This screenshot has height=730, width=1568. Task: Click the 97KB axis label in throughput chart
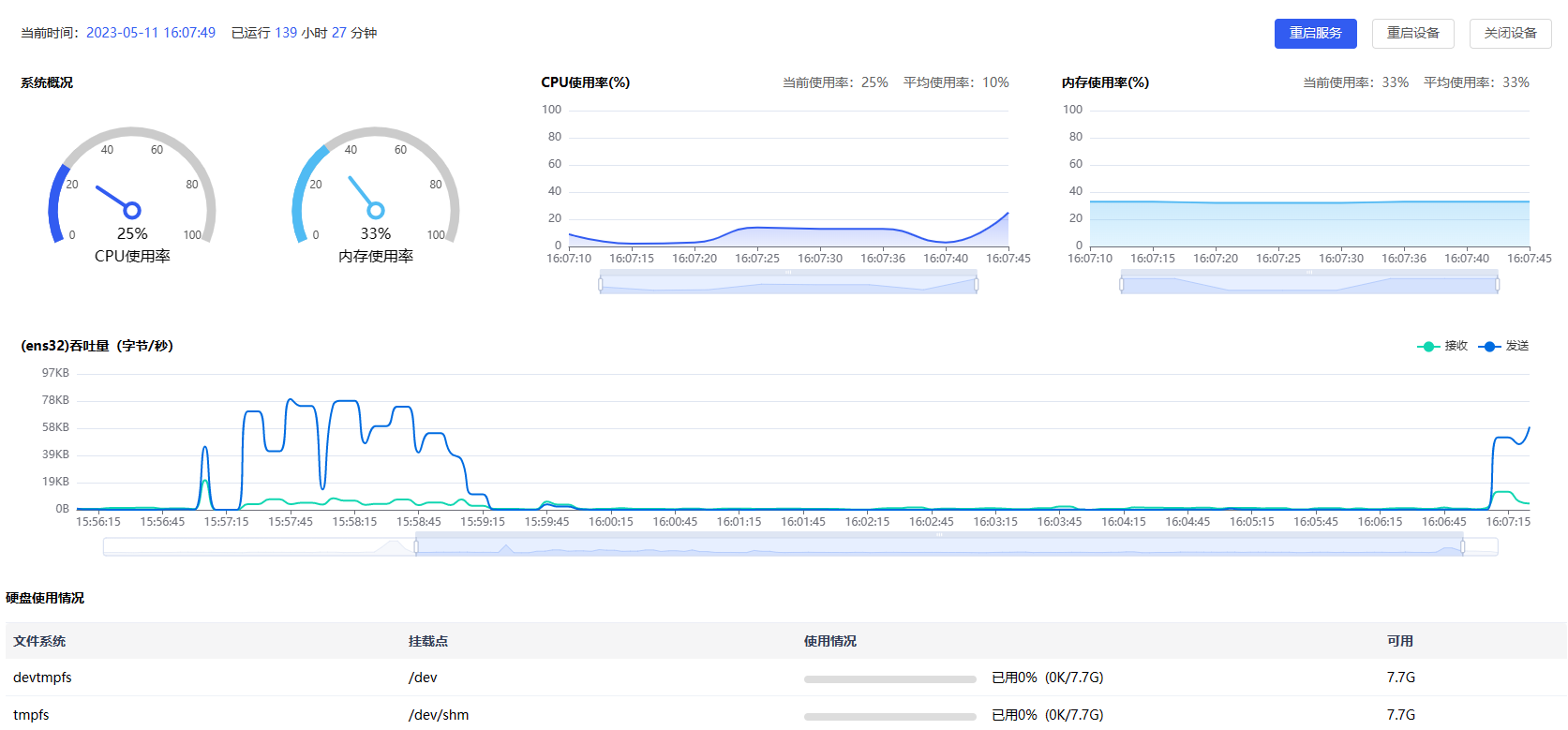click(x=55, y=373)
